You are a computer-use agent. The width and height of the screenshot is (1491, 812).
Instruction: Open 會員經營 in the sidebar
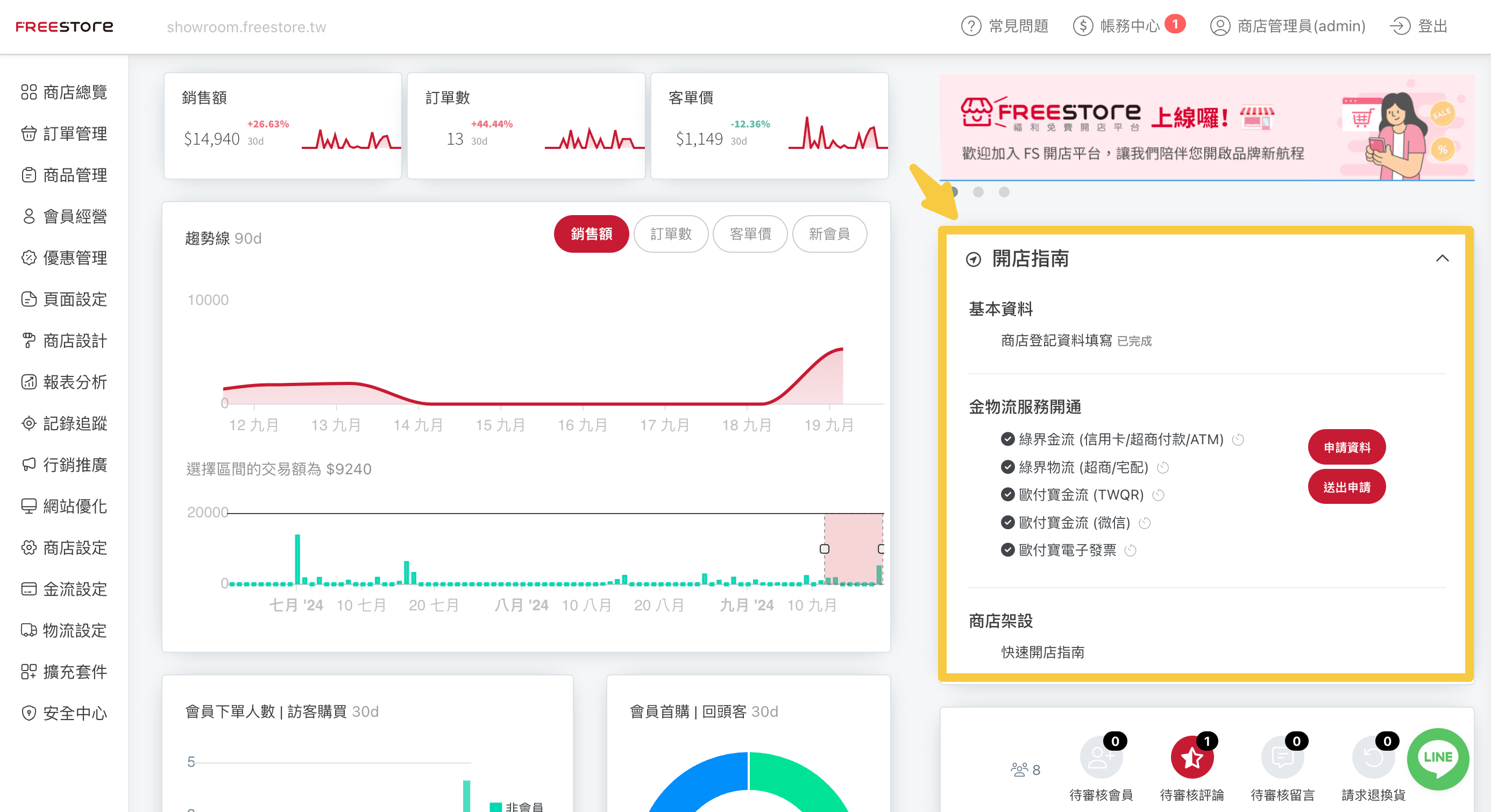coord(64,217)
